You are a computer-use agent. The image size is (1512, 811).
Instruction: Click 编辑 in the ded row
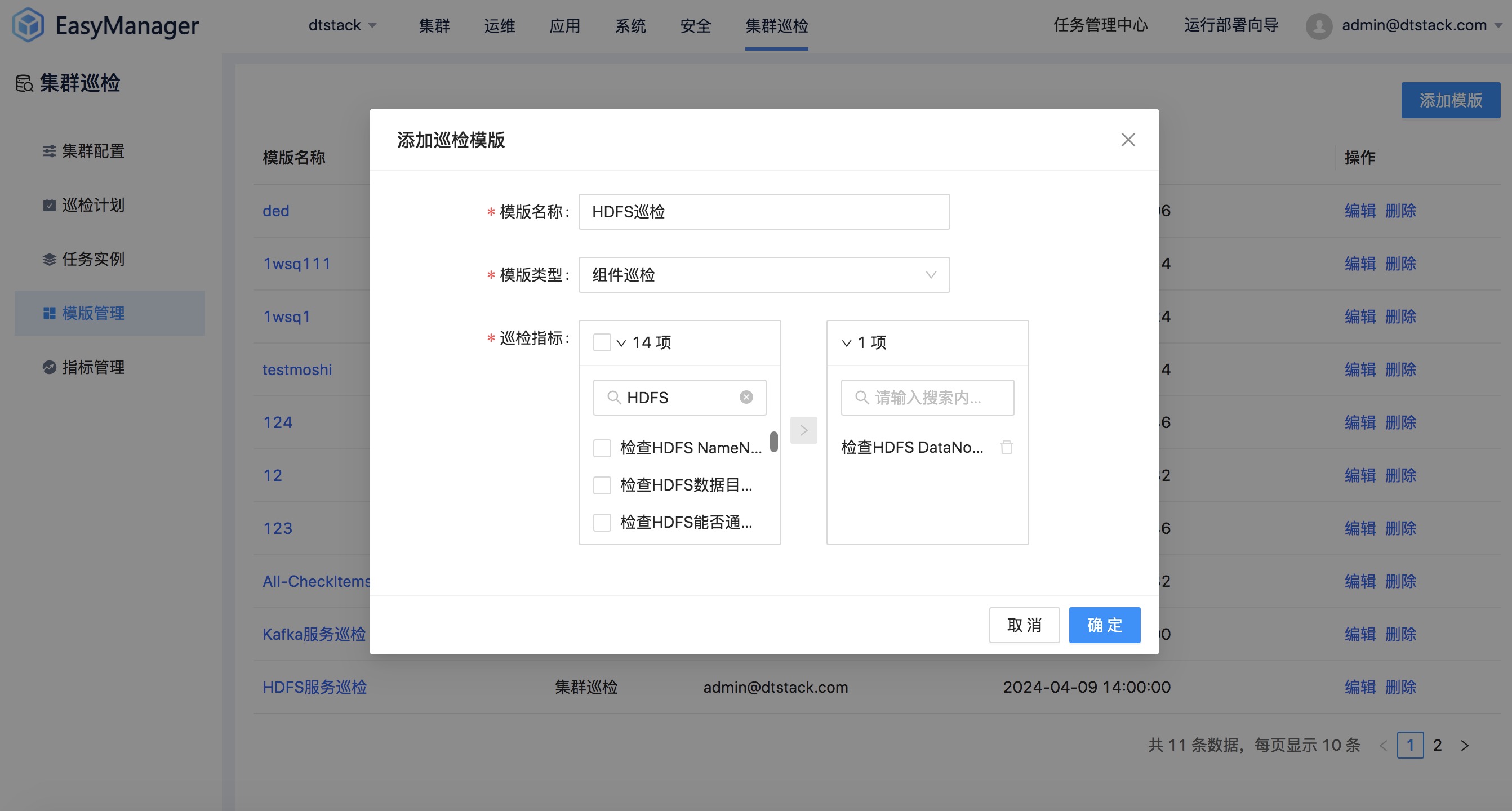(x=1360, y=211)
